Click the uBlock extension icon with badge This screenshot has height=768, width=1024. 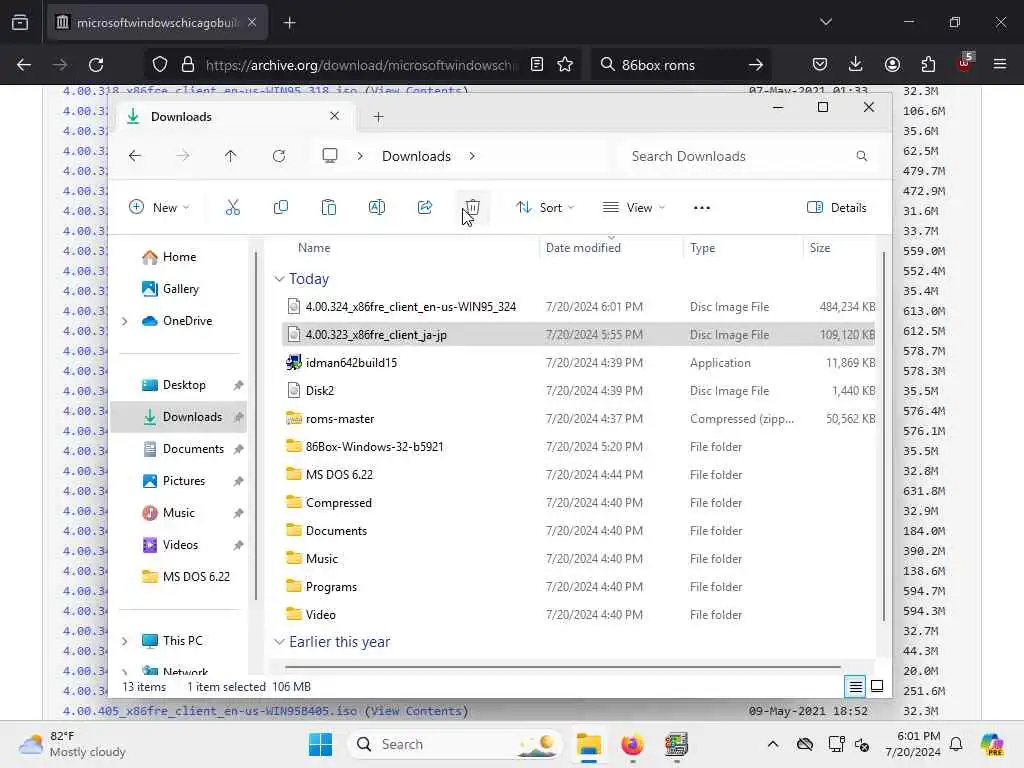click(965, 63)
